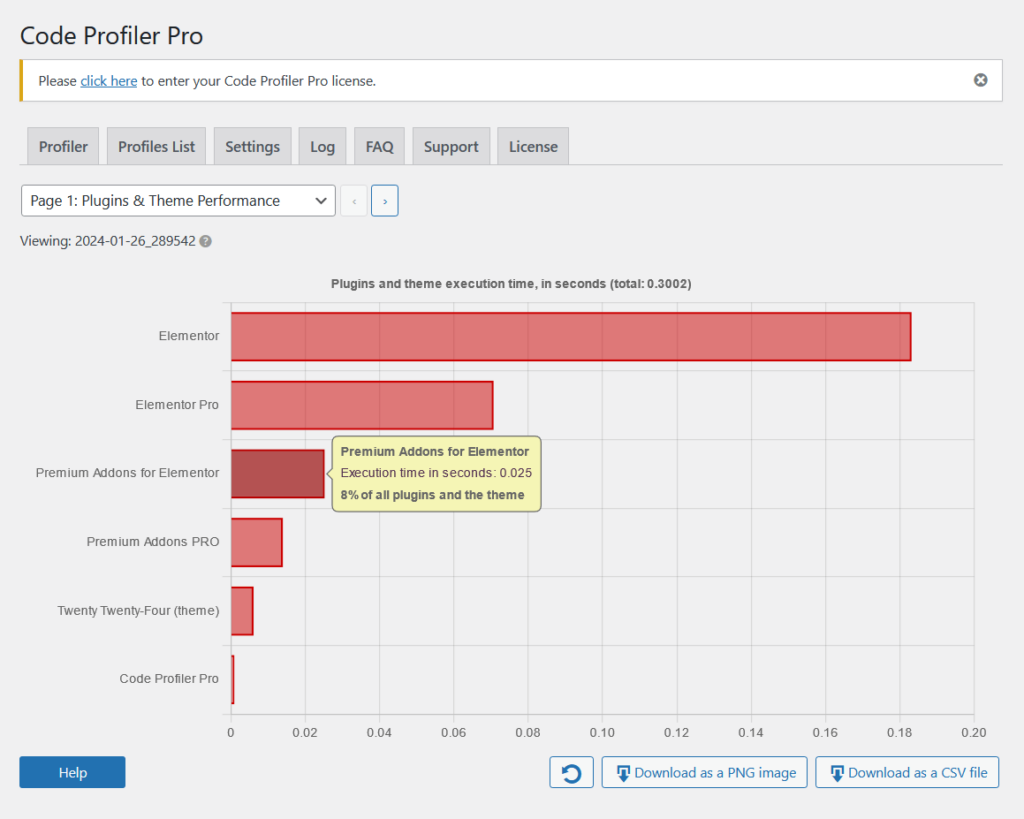Download as a PNG image
Screen dimensions: 1024x819
pos(705,773)
